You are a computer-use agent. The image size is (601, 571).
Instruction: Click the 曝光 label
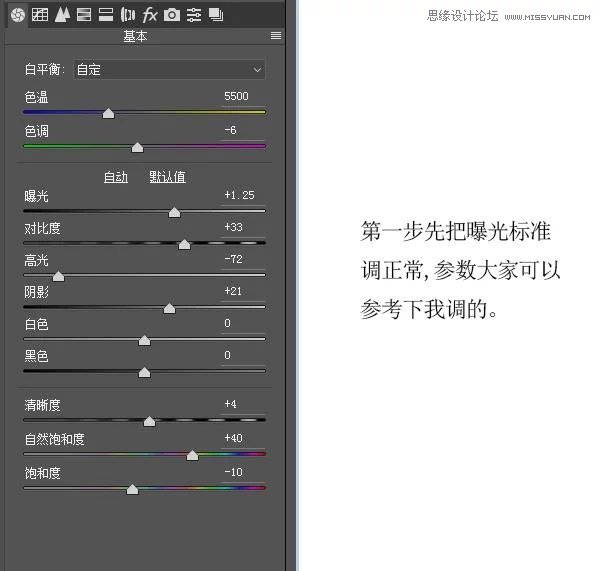(x=36, y=196)
